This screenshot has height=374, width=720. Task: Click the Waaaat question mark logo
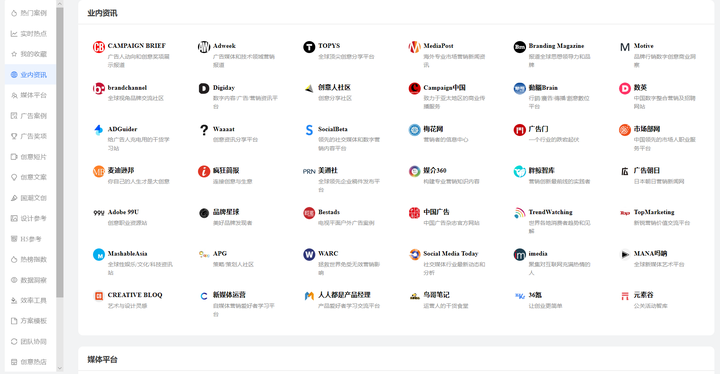[x=204, y=130]
